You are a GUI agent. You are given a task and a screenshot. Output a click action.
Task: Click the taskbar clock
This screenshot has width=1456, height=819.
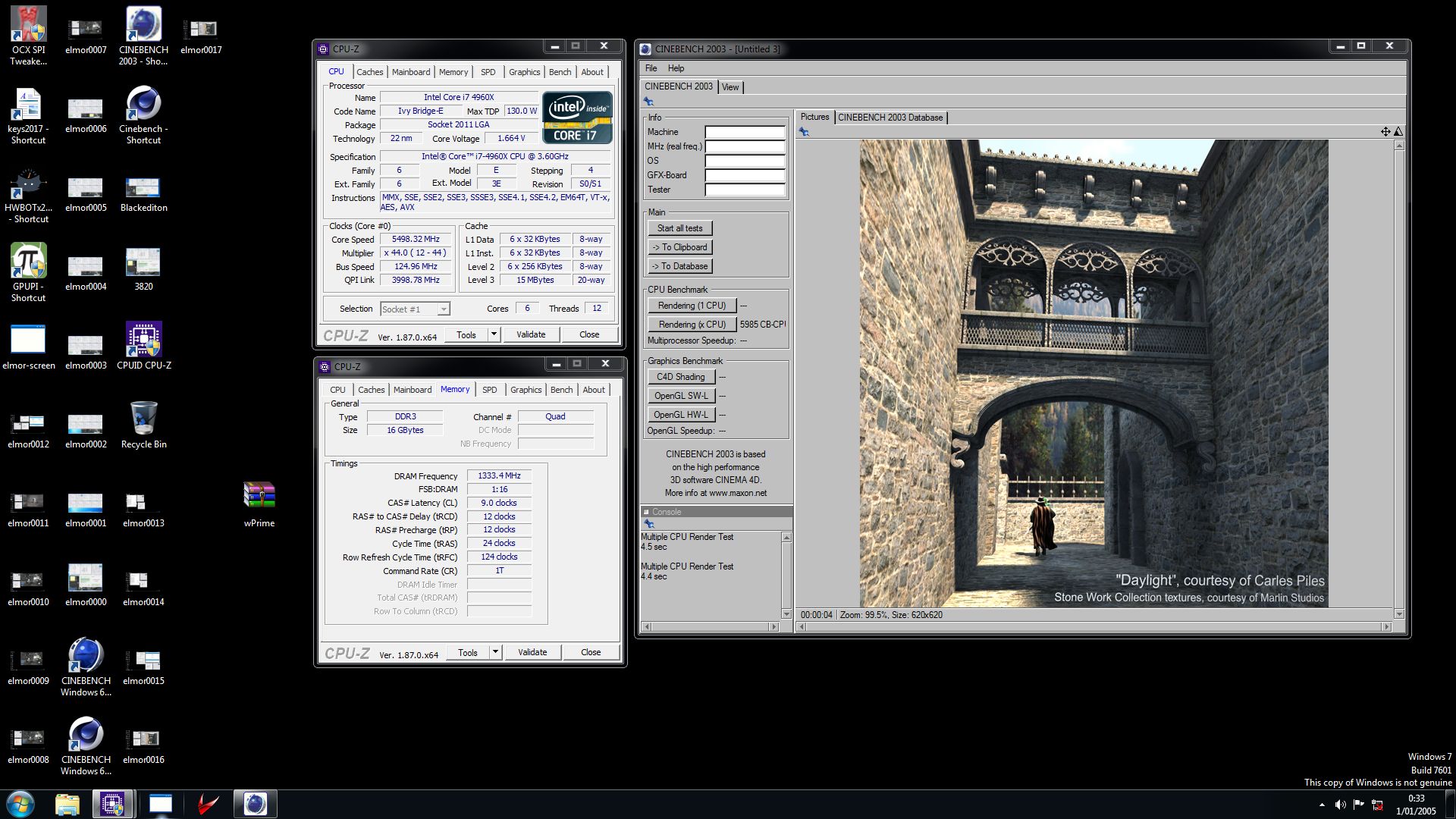pos(1416,805)
